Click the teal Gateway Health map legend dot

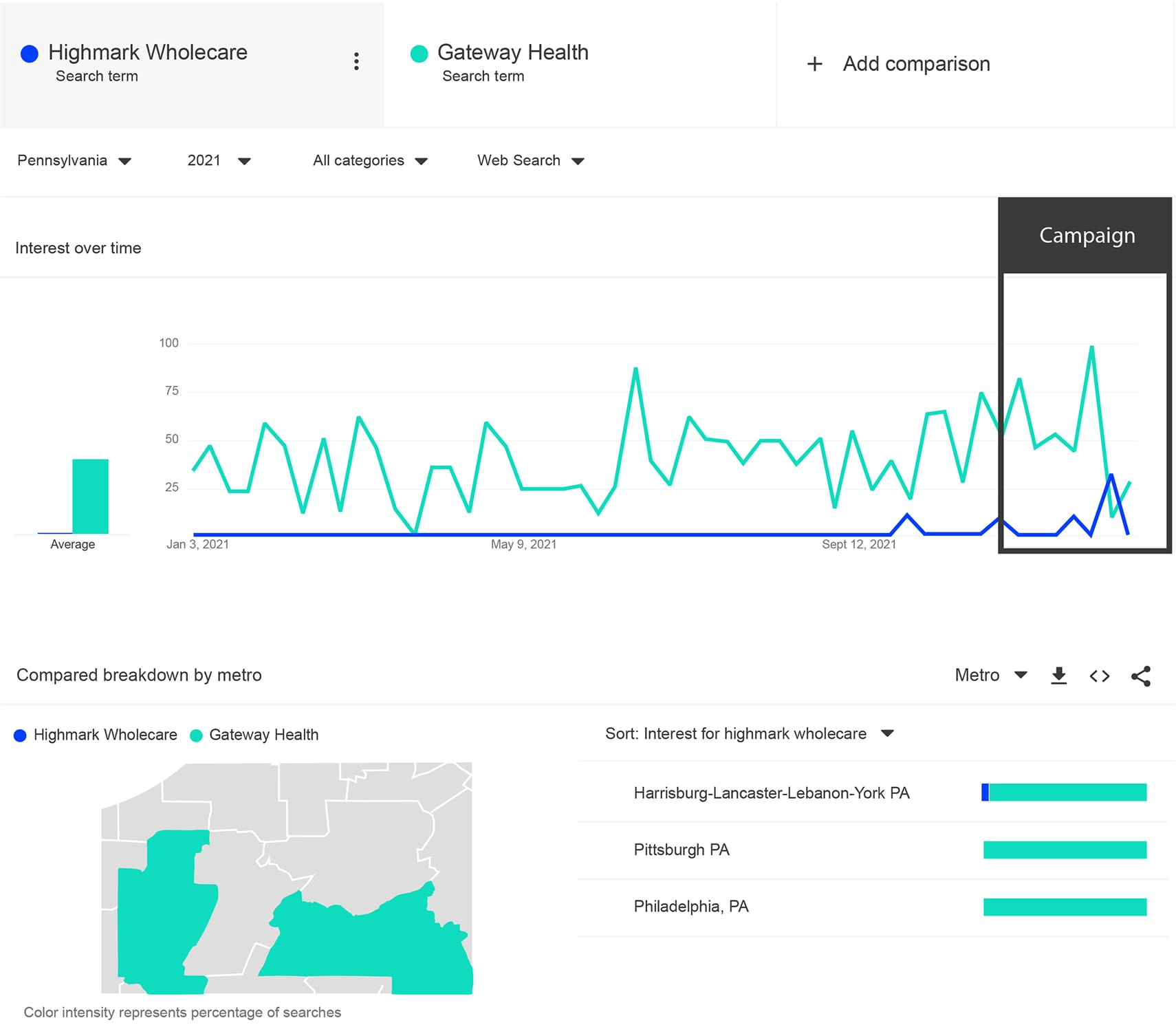[196, 735]
